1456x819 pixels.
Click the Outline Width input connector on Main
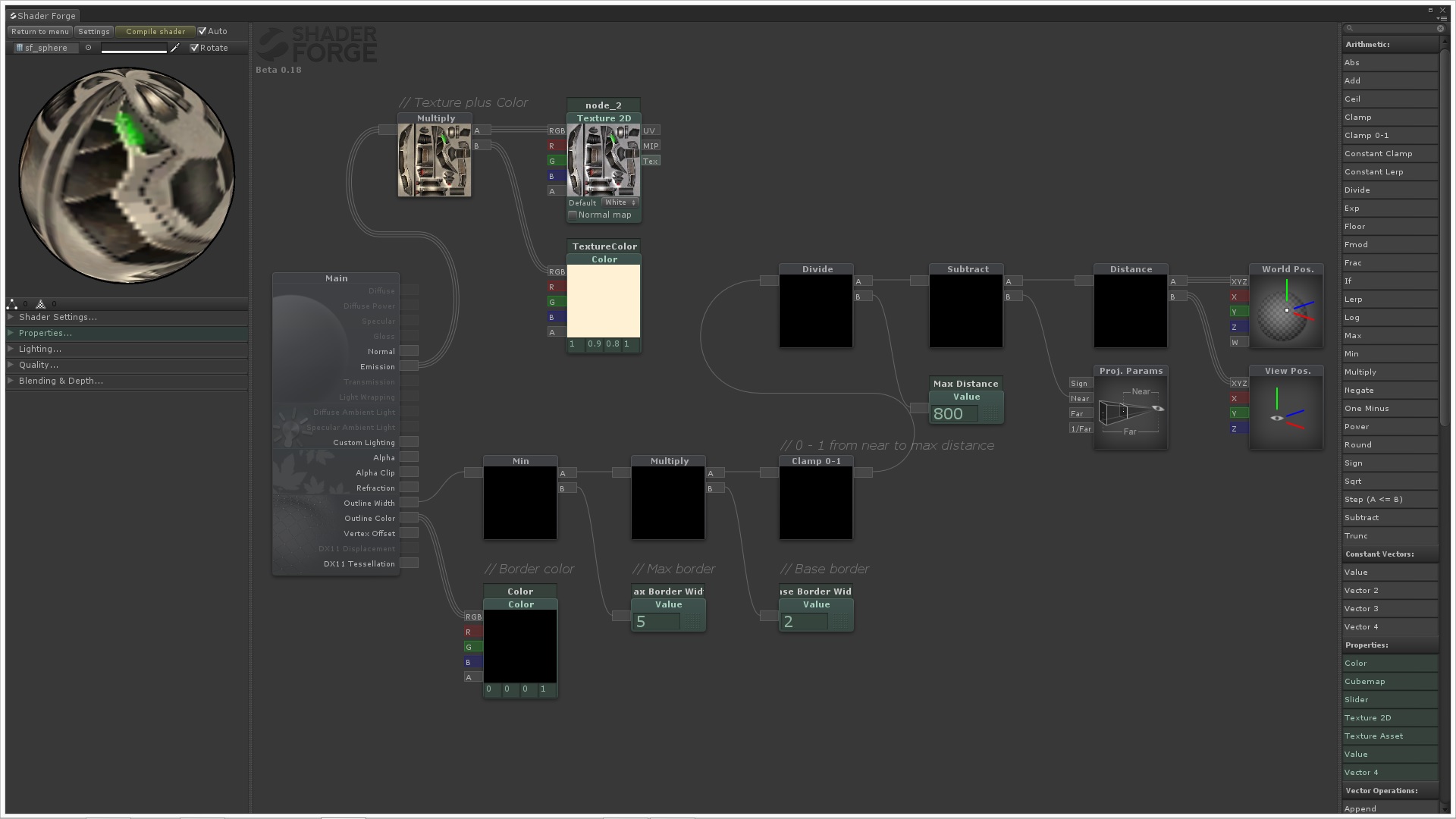(409, 503)
